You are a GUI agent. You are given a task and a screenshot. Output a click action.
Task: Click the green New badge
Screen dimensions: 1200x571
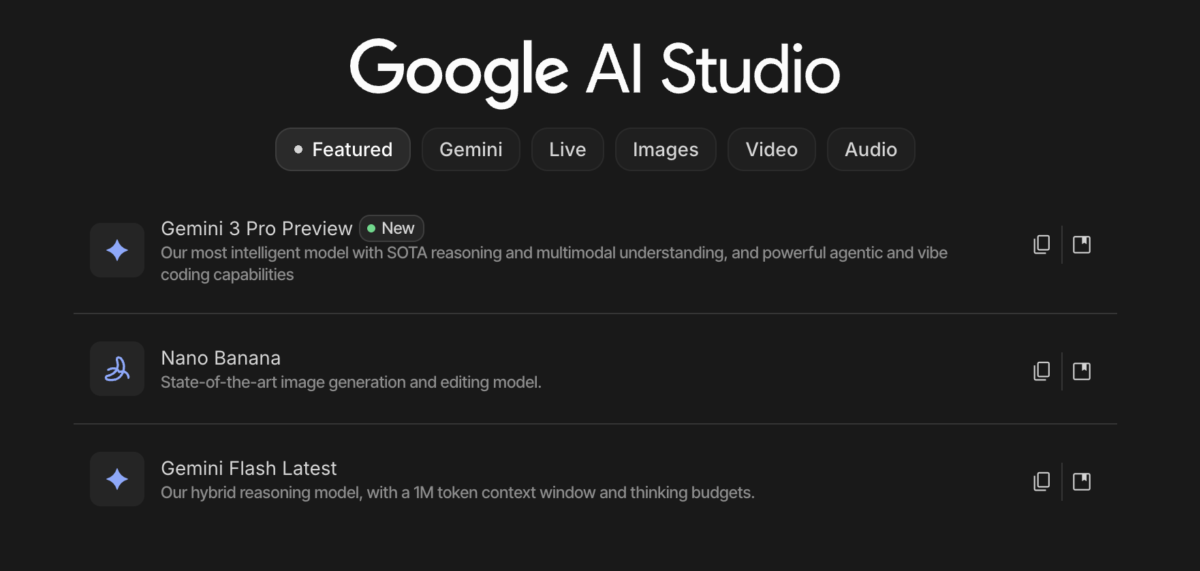click(x=392, y=228)
